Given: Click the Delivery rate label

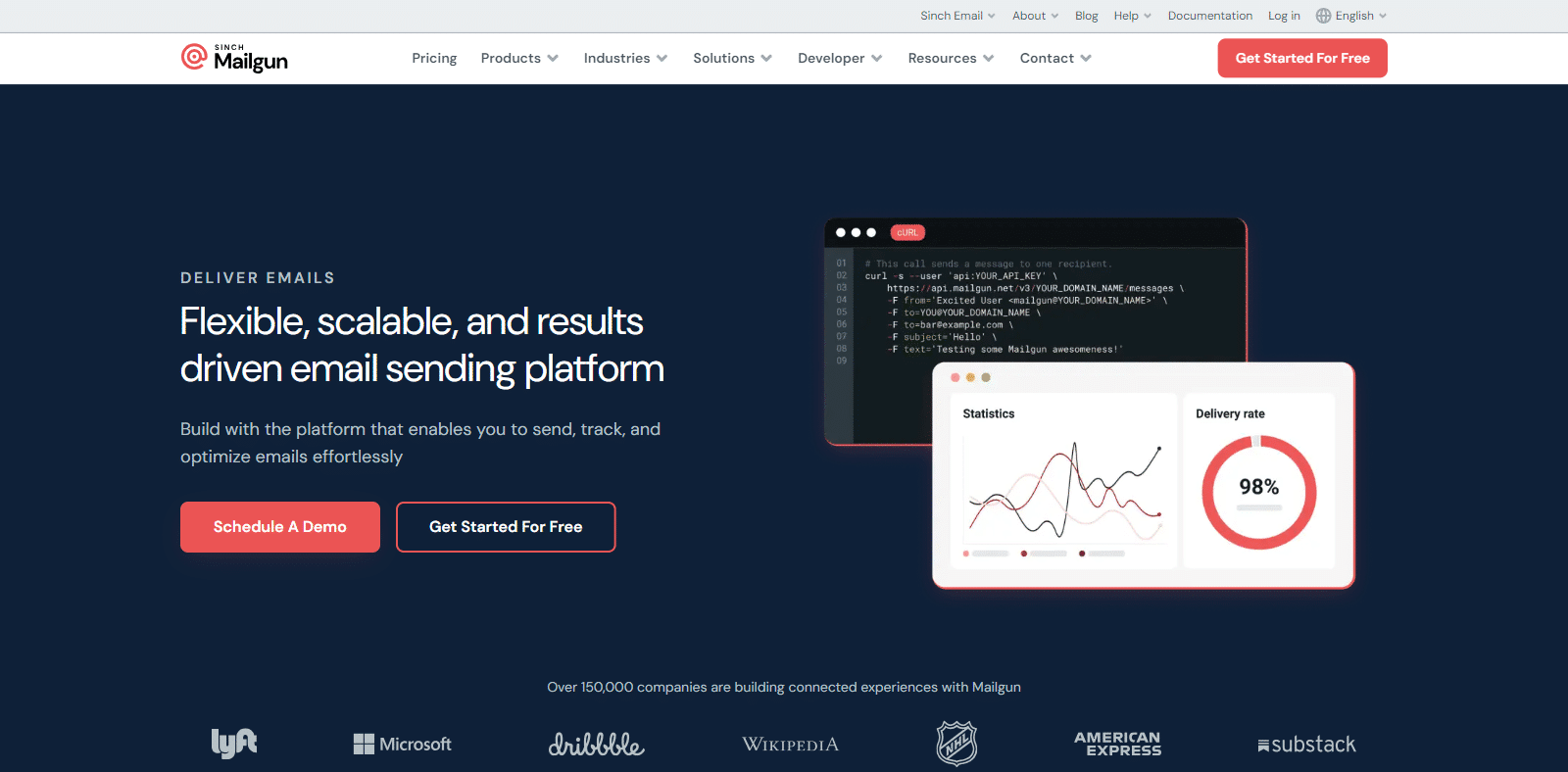Looking at the screenshot, I should point(1230,413).
